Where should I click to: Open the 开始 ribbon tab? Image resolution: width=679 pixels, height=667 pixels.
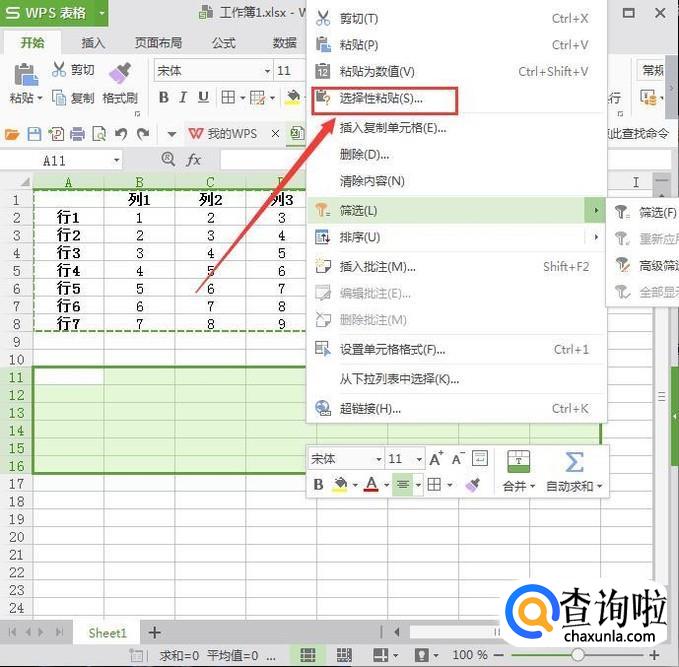tap(32, 43)
